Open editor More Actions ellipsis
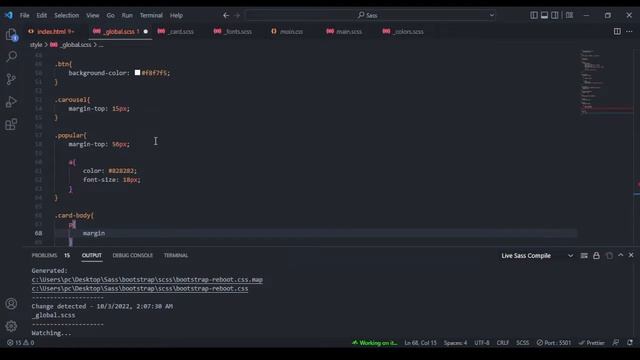The image size is (640, 360). pos(629,31)
